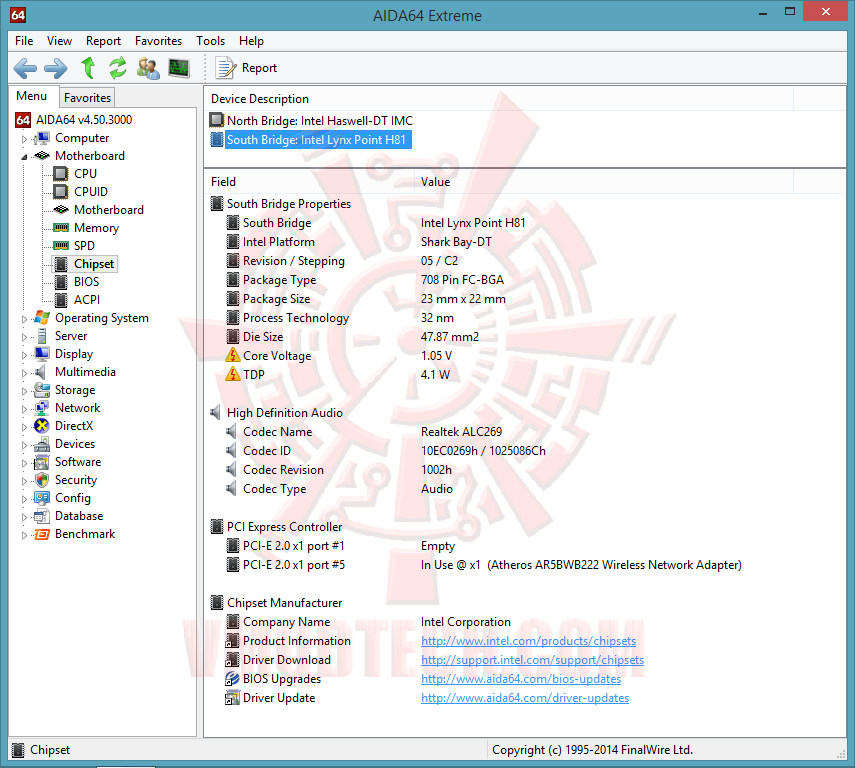Viewport: 855px width, 768px height.
Task: Click the Server icon in tree
Action: (42, 335)
